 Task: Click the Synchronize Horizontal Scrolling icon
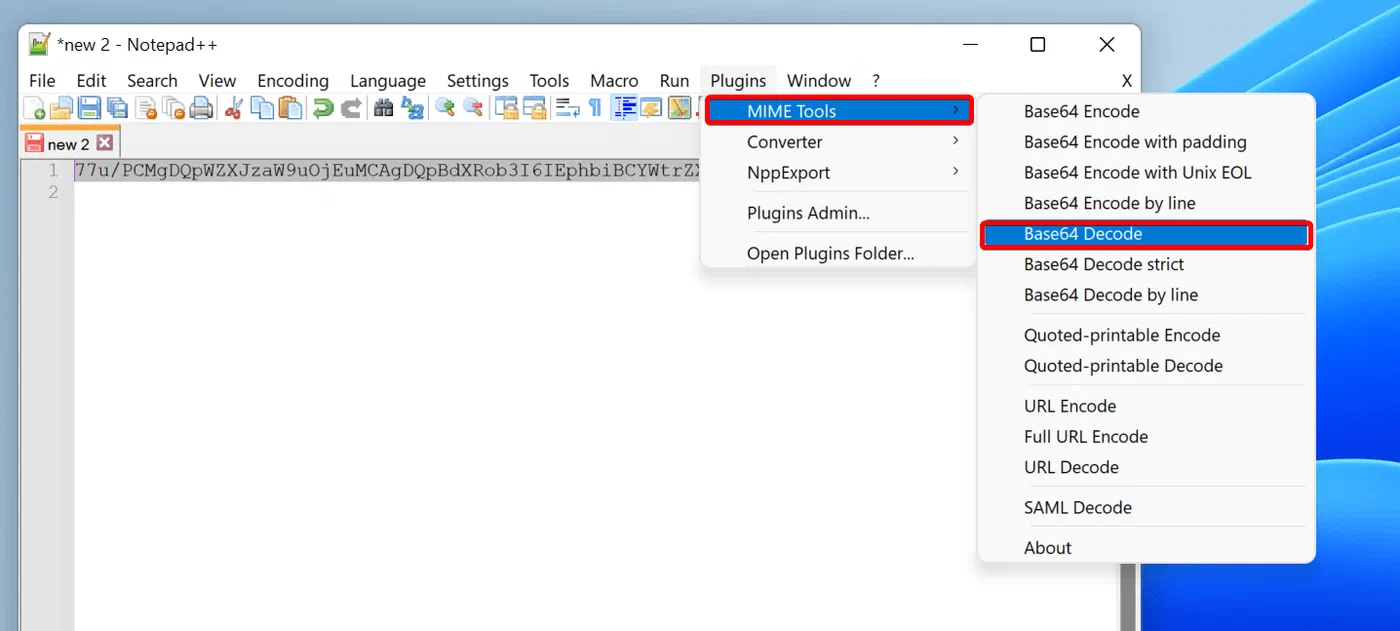[534, 108]
